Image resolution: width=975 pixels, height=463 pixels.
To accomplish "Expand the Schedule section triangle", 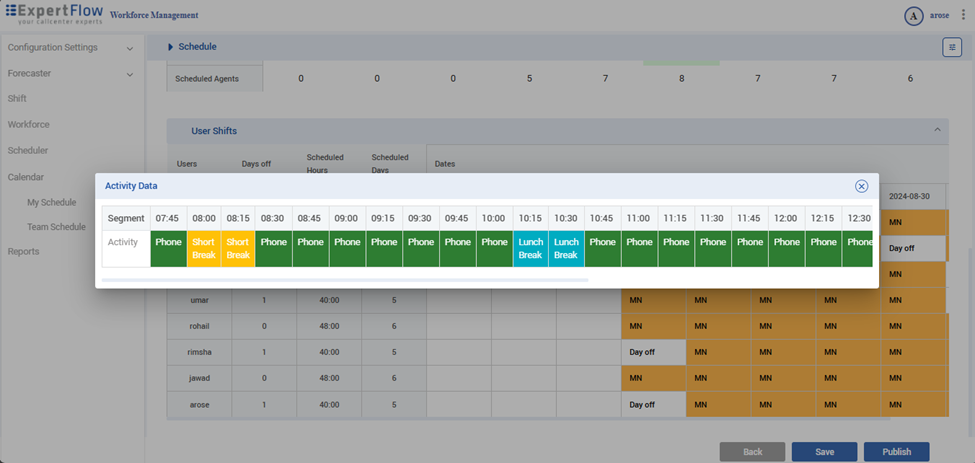I will coord(170,47).
